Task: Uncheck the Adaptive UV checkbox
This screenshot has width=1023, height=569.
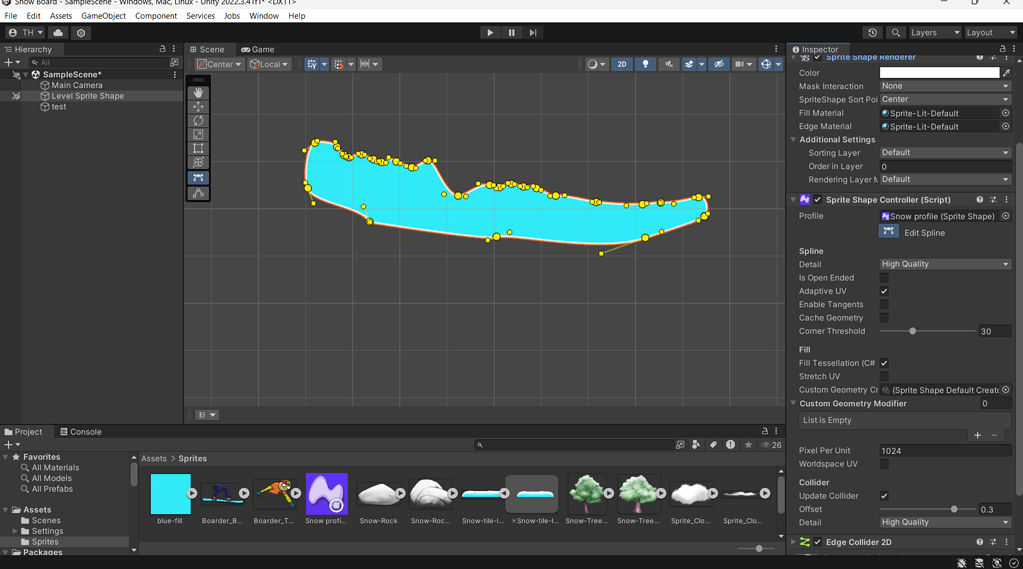Action: click(x=884, y=291)
